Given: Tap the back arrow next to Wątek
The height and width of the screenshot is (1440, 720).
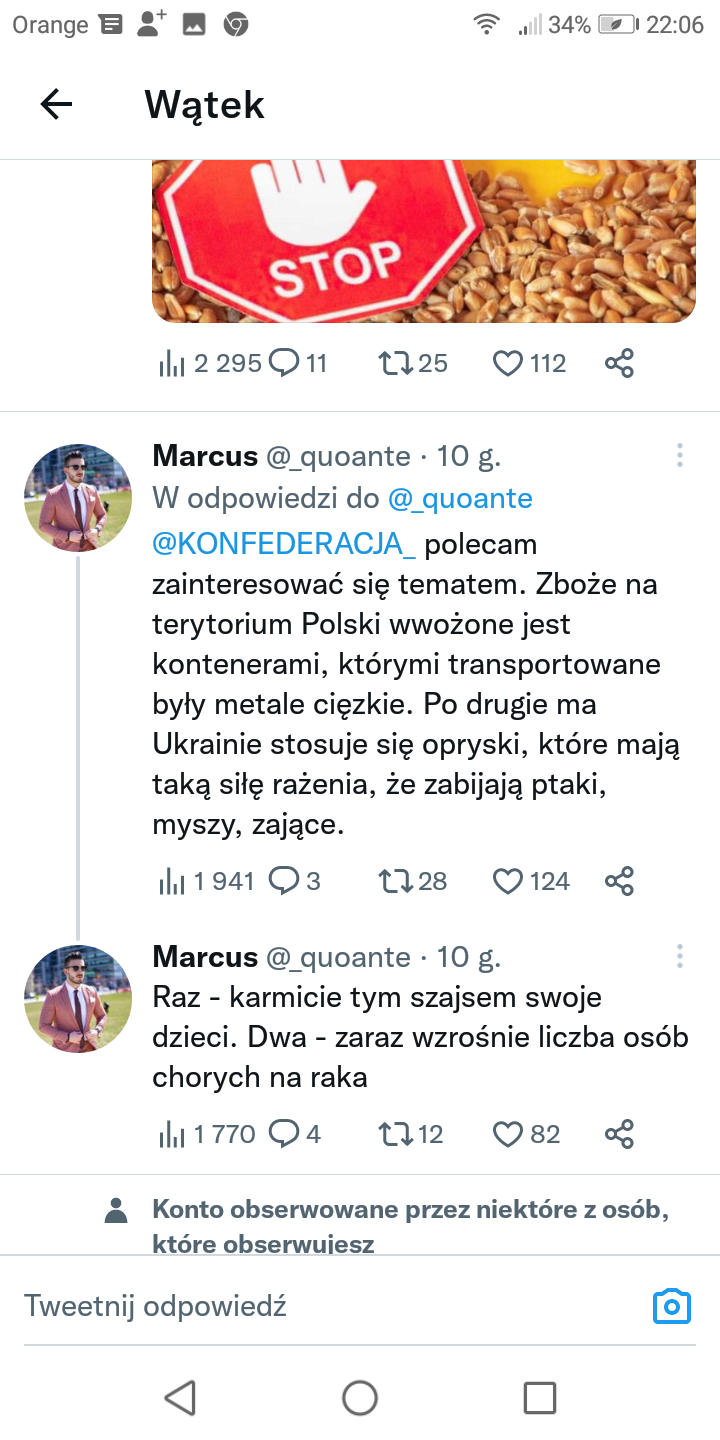Looking at the screenshot, I should (56, 104).
